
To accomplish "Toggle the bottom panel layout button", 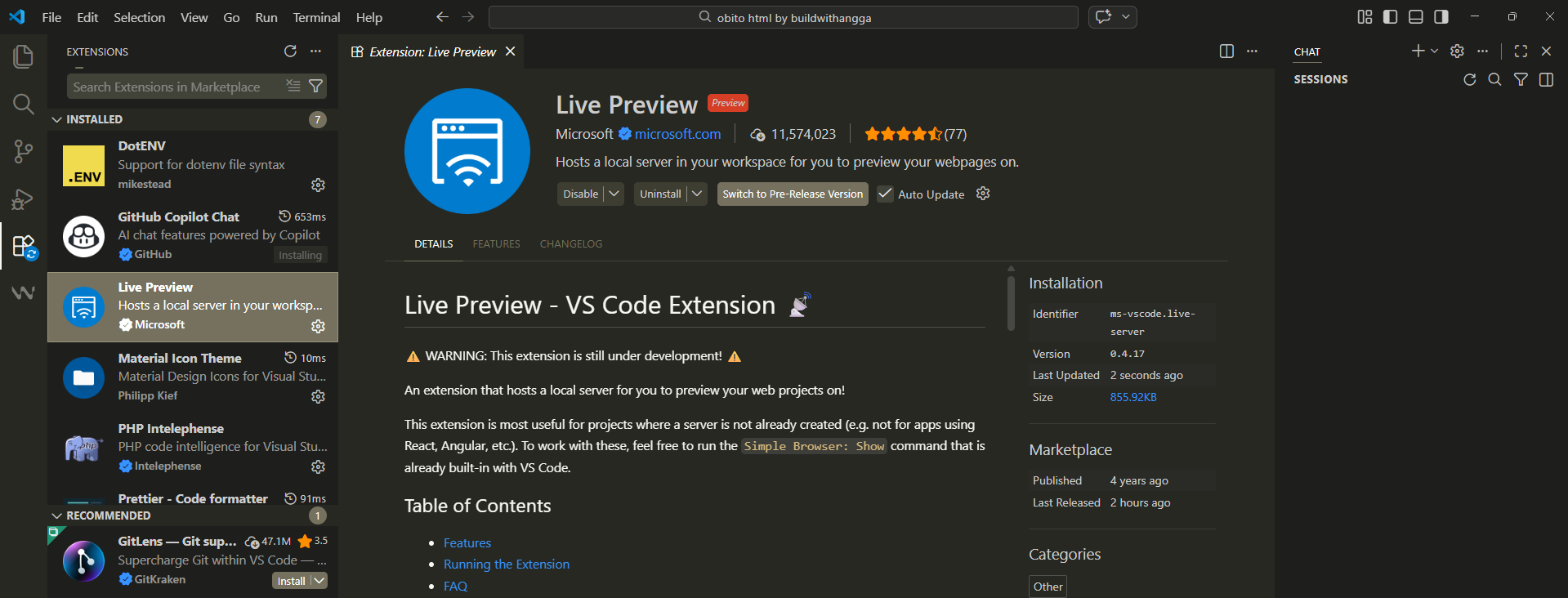I will pyautogui.click(x=1416, y=17).
